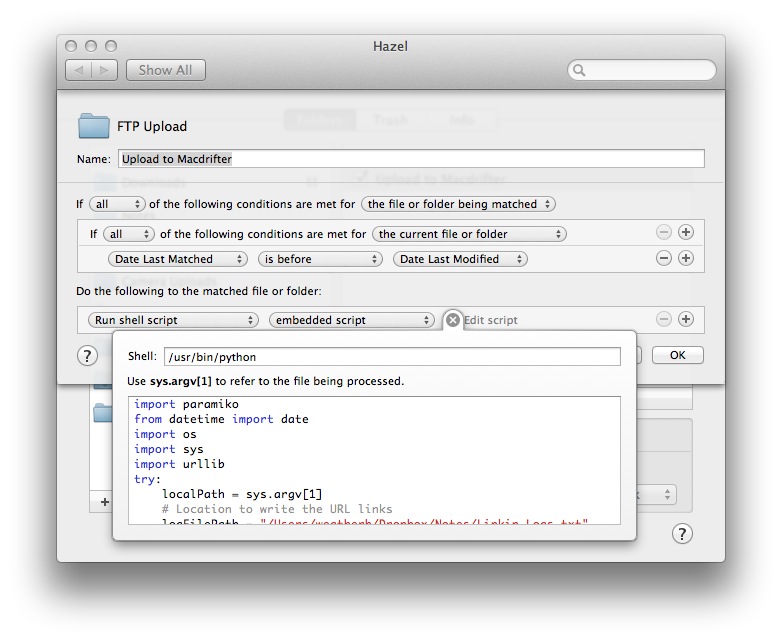This screenshot has height=641, width=782.
Task: Click the add folder plus button behind the sheet
Action: [104, 501]
